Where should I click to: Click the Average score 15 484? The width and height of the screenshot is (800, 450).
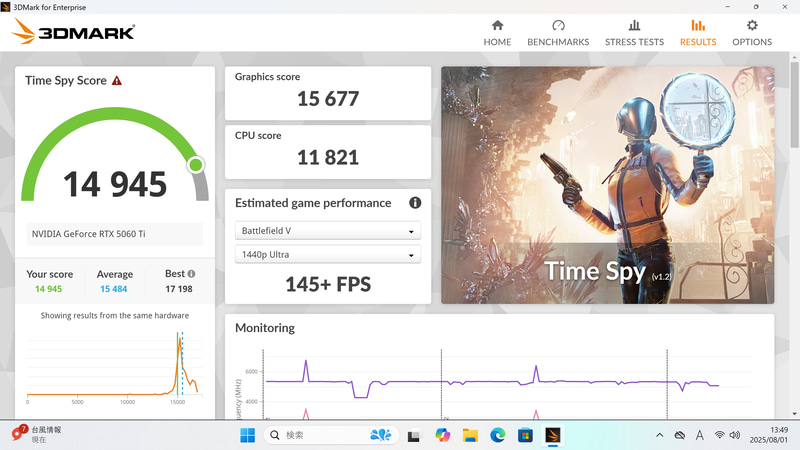pyautogui.click(x=114, y=289)
